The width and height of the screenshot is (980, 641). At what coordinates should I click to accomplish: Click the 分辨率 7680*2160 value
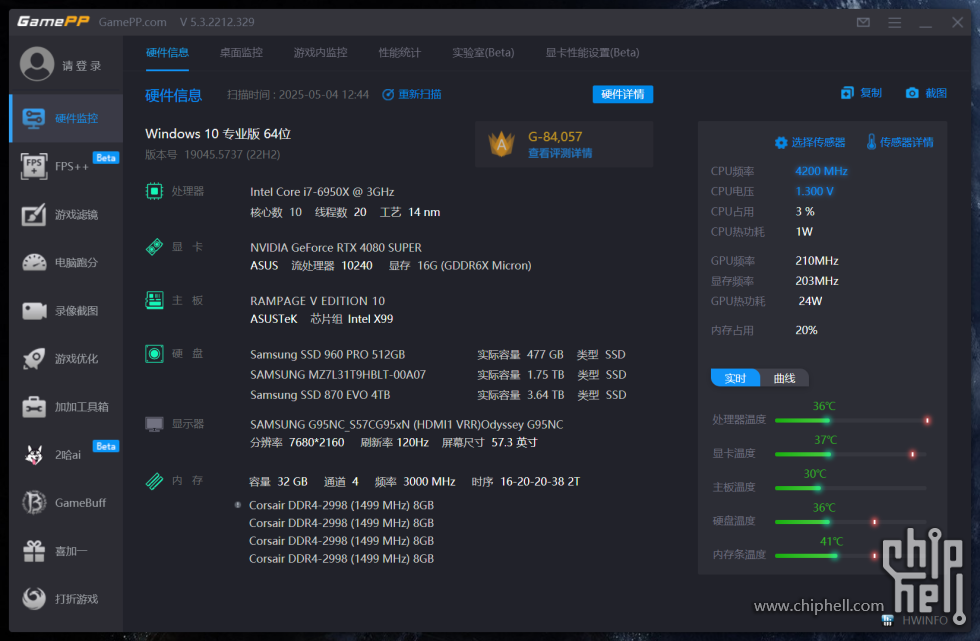pyautogui.click(x=316, y=442)
